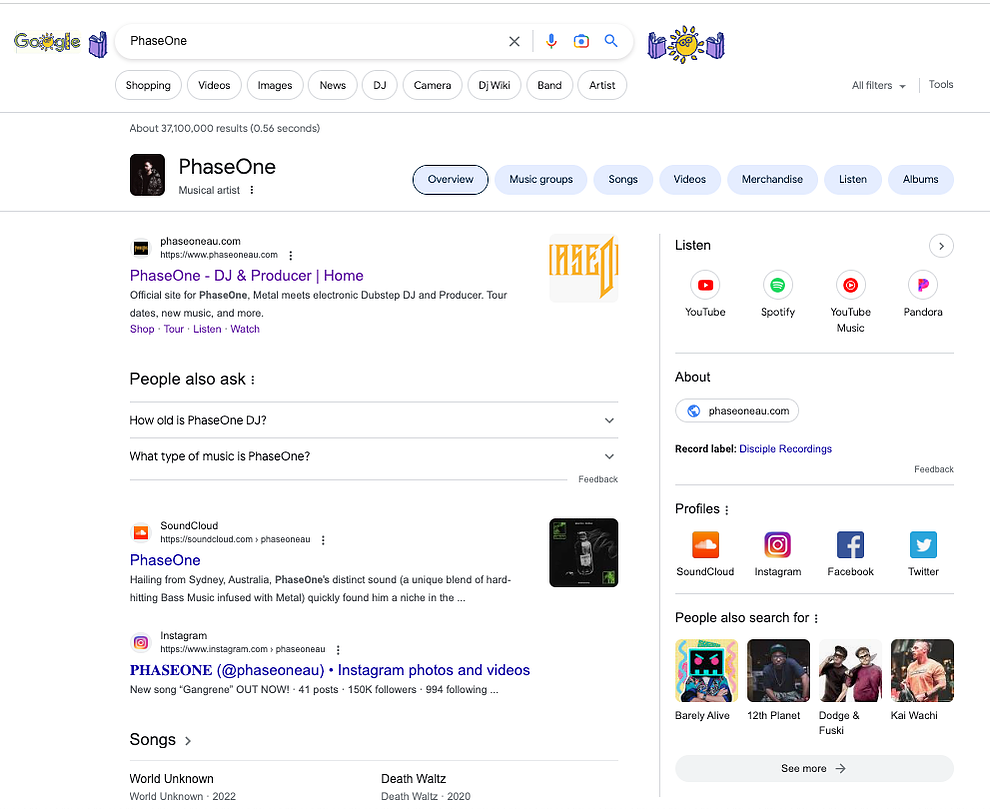
Task: Click the phaseoneau.com result favicon
Action: click(141, 249)
